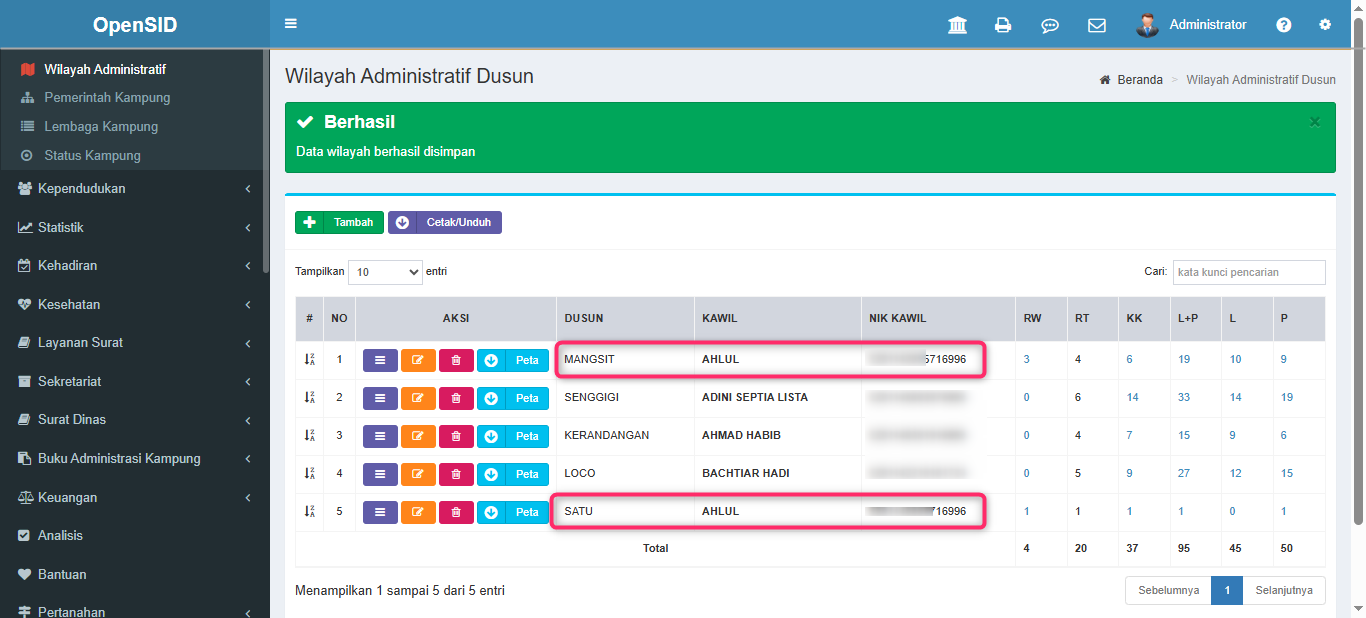Click the printer icon in top bar
Viewport: 1366px width, 618px height.
[x=1003, y=25]
